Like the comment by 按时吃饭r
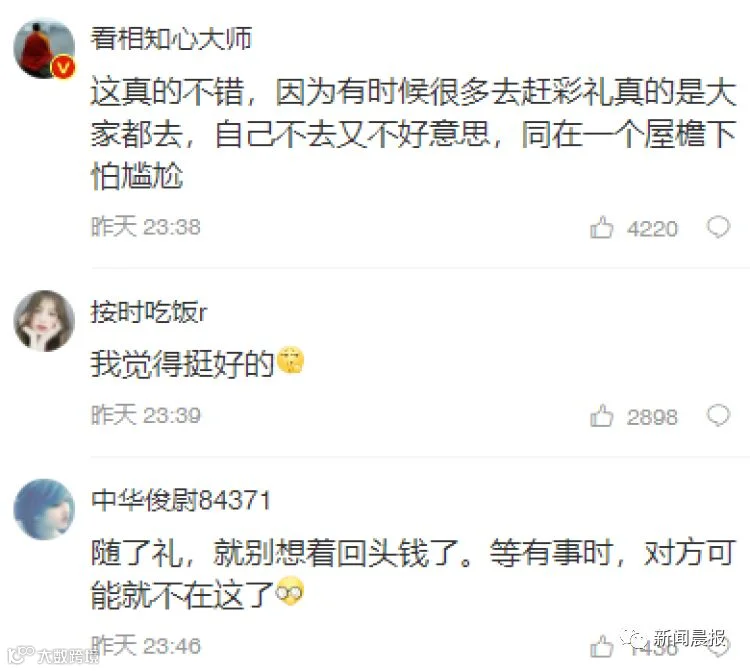 pos(601,416)
